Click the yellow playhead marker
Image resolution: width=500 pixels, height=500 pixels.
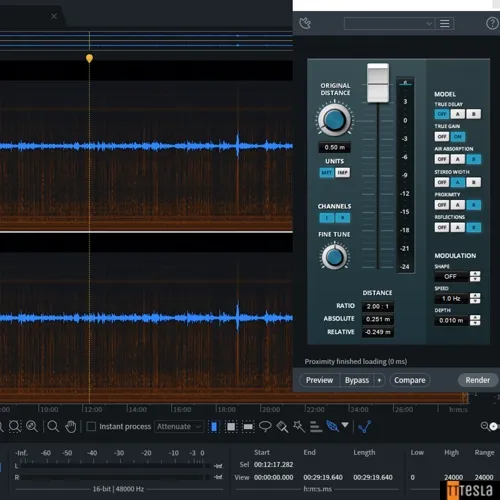point(89,58)
